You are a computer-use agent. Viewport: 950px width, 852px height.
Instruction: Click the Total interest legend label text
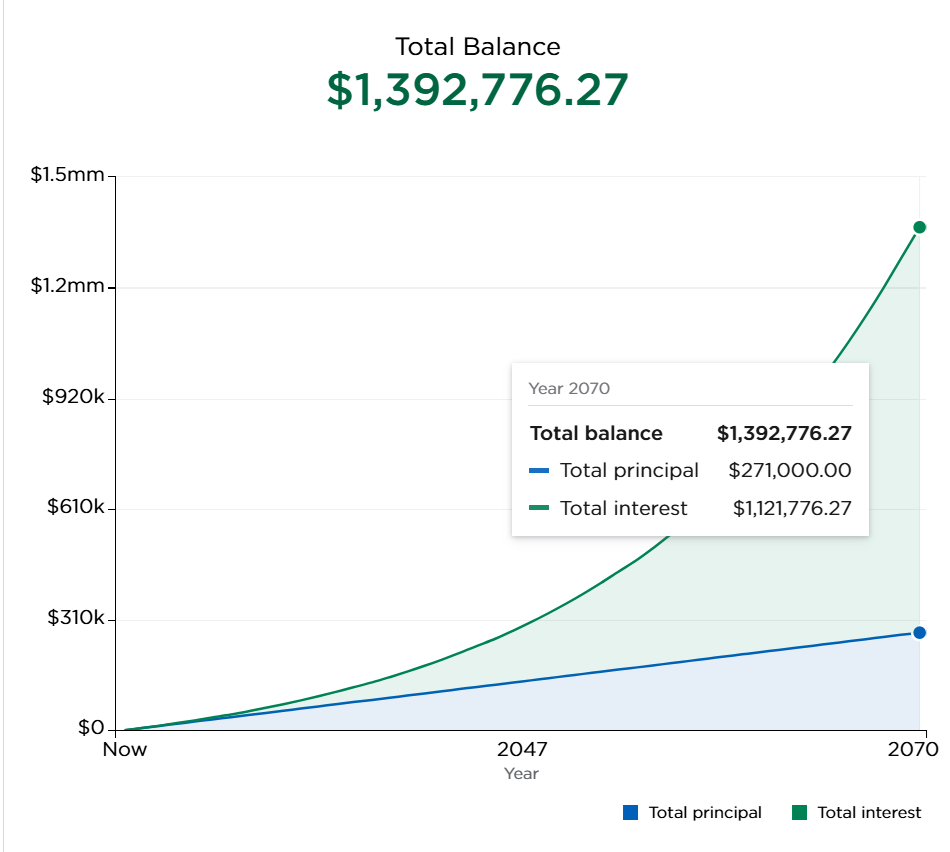868,813
